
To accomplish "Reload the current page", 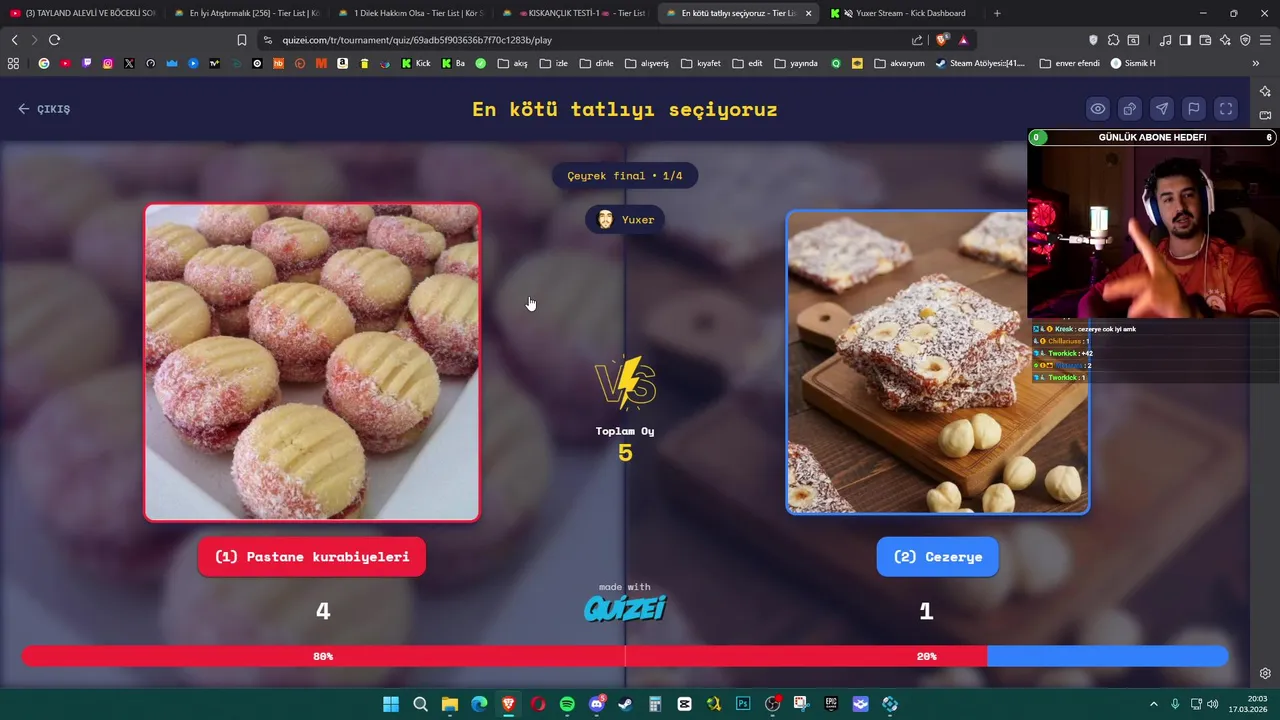I will pos(54,40).
